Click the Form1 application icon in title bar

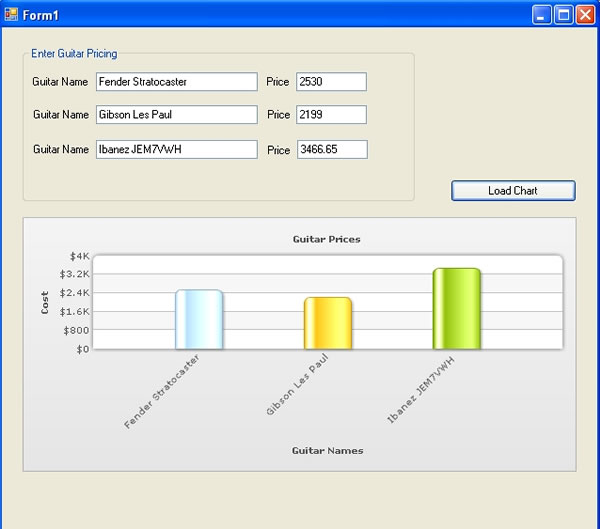click(x=11, y=14)
